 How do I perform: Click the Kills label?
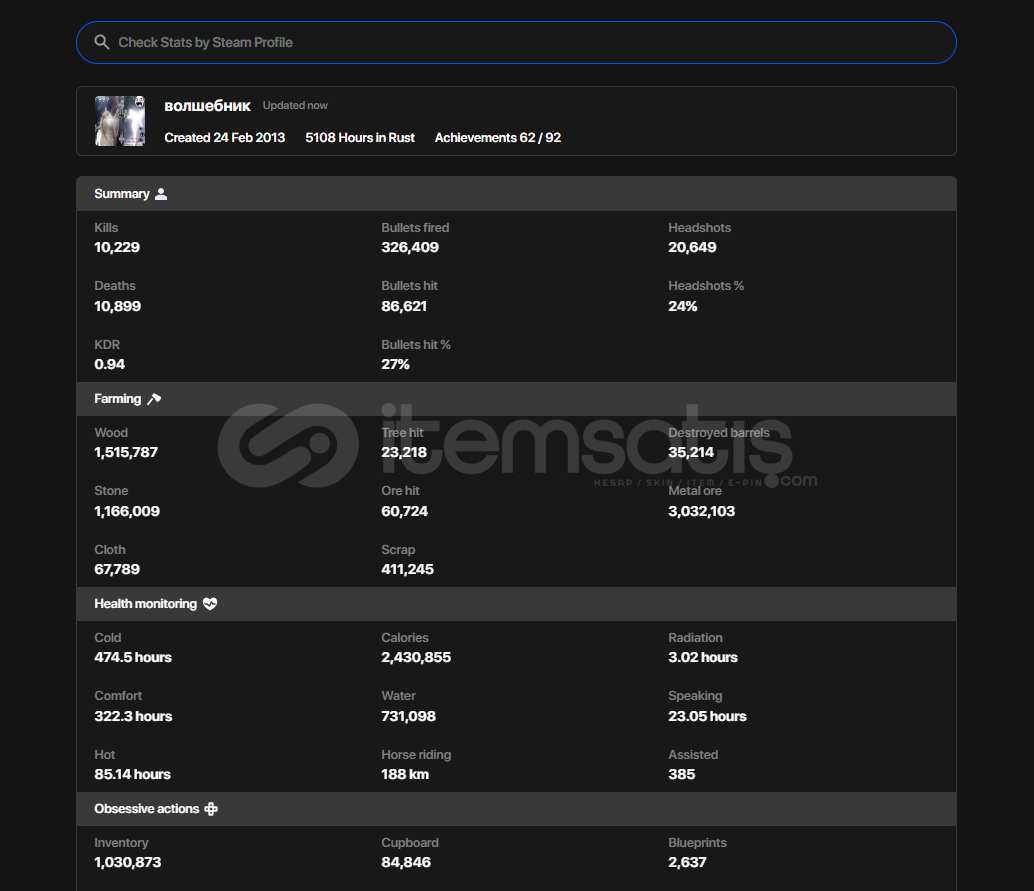pyautogui.click(x=106, y=228)
